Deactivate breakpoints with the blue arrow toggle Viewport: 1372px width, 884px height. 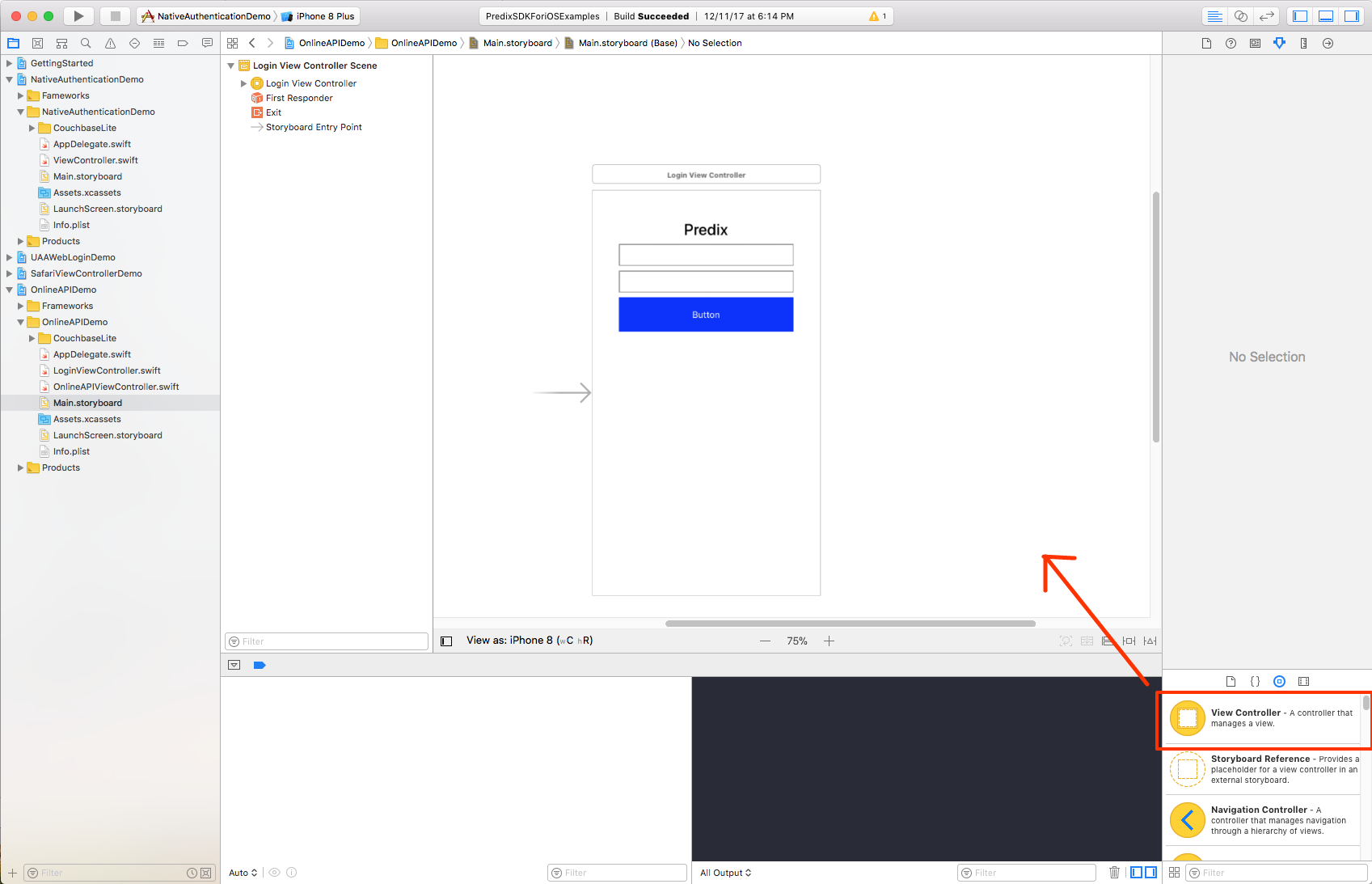(260, 665)
